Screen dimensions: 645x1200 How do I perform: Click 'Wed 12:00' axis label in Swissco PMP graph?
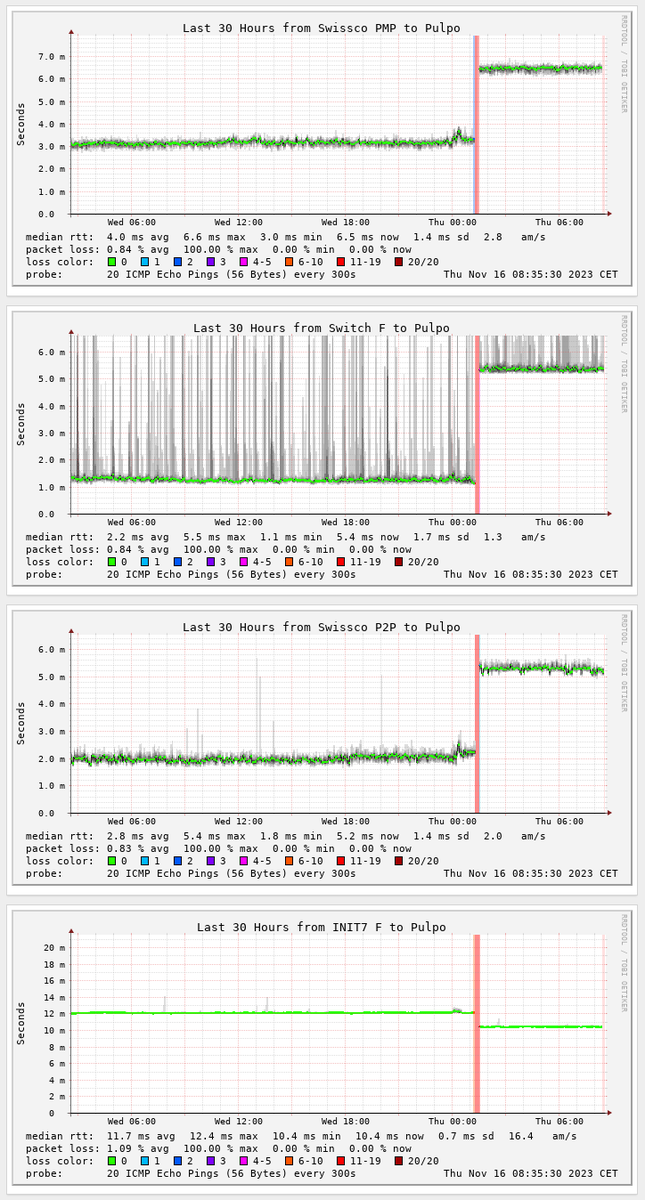238,222
